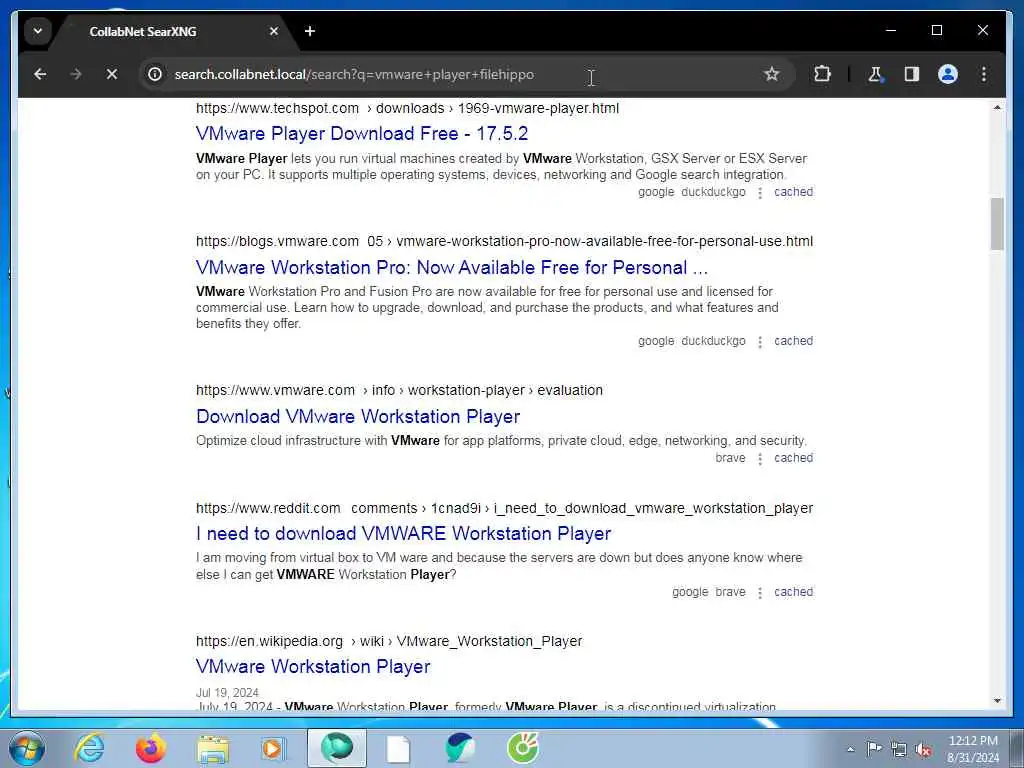The height and width of the screenshot is (768, 1024).
Task: Open Action Center flag icon
Action: [x=874, y=749]
